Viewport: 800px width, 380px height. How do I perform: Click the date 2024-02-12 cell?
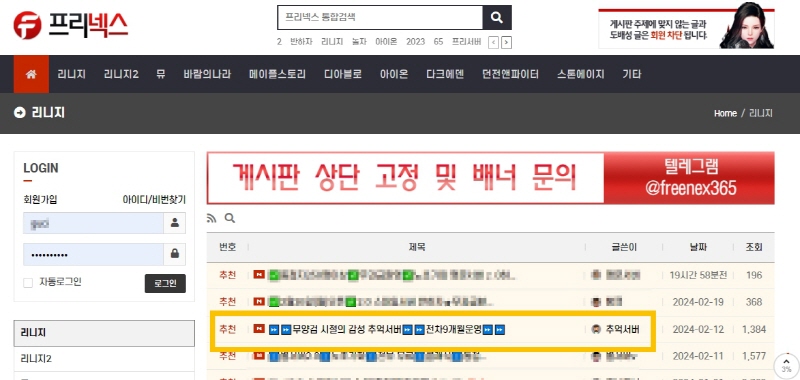point(698,330)
